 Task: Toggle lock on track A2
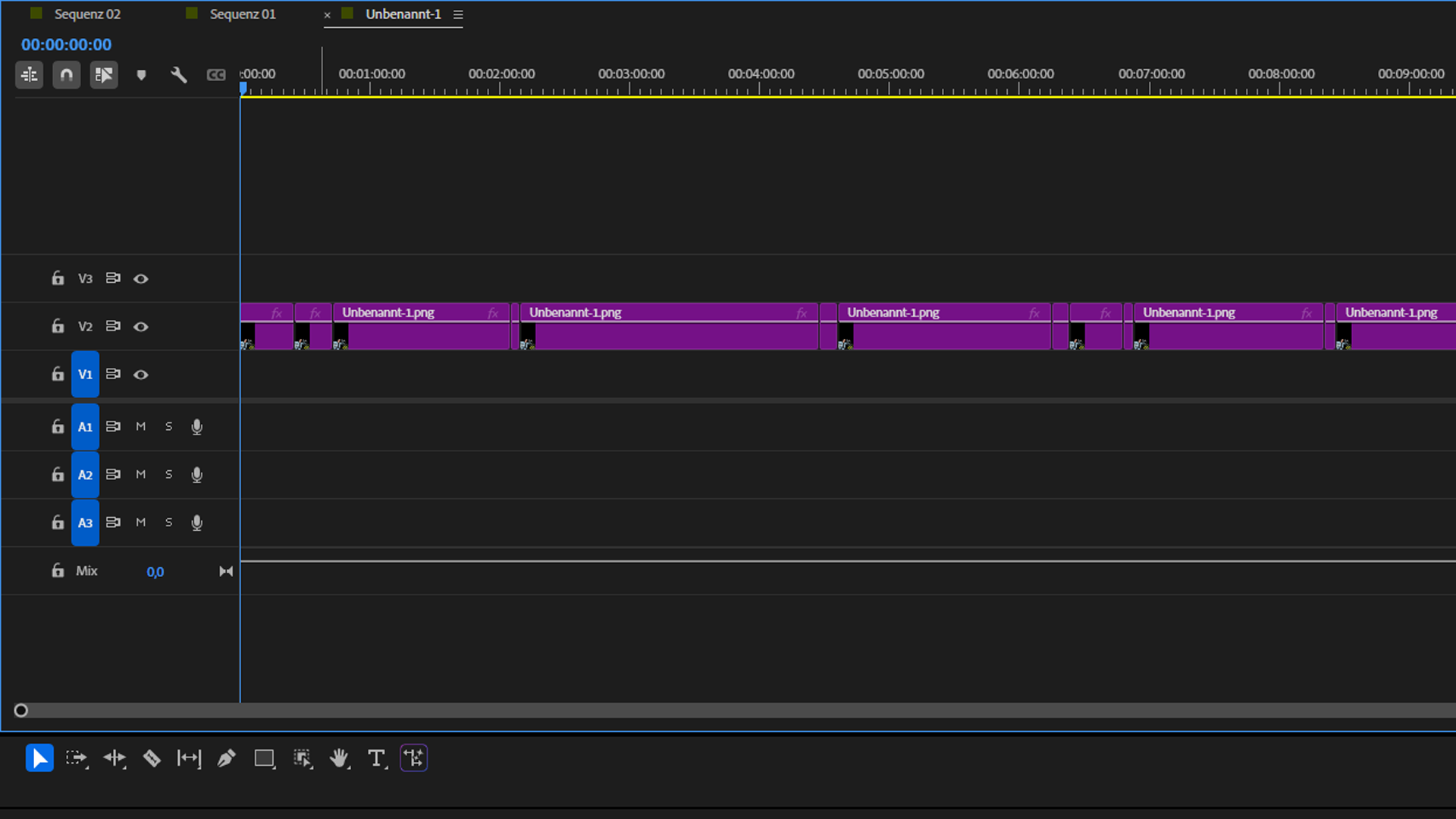(x=58, y=475)
